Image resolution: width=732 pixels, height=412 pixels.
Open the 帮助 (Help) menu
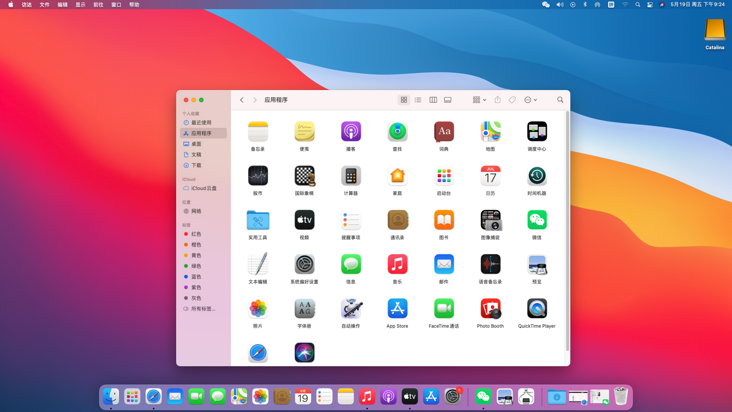[x=134, y=5]
